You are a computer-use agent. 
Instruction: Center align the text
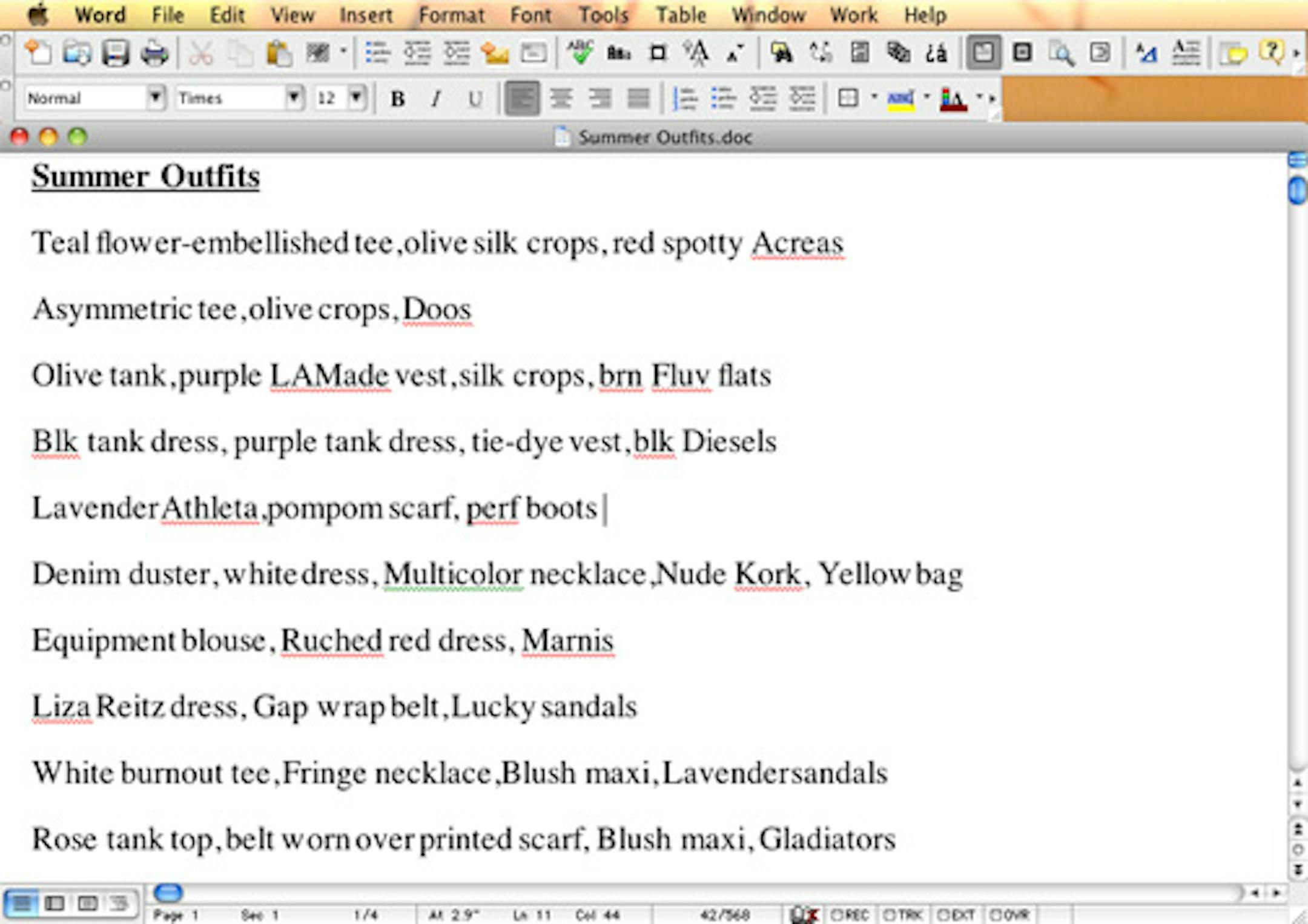561,98
